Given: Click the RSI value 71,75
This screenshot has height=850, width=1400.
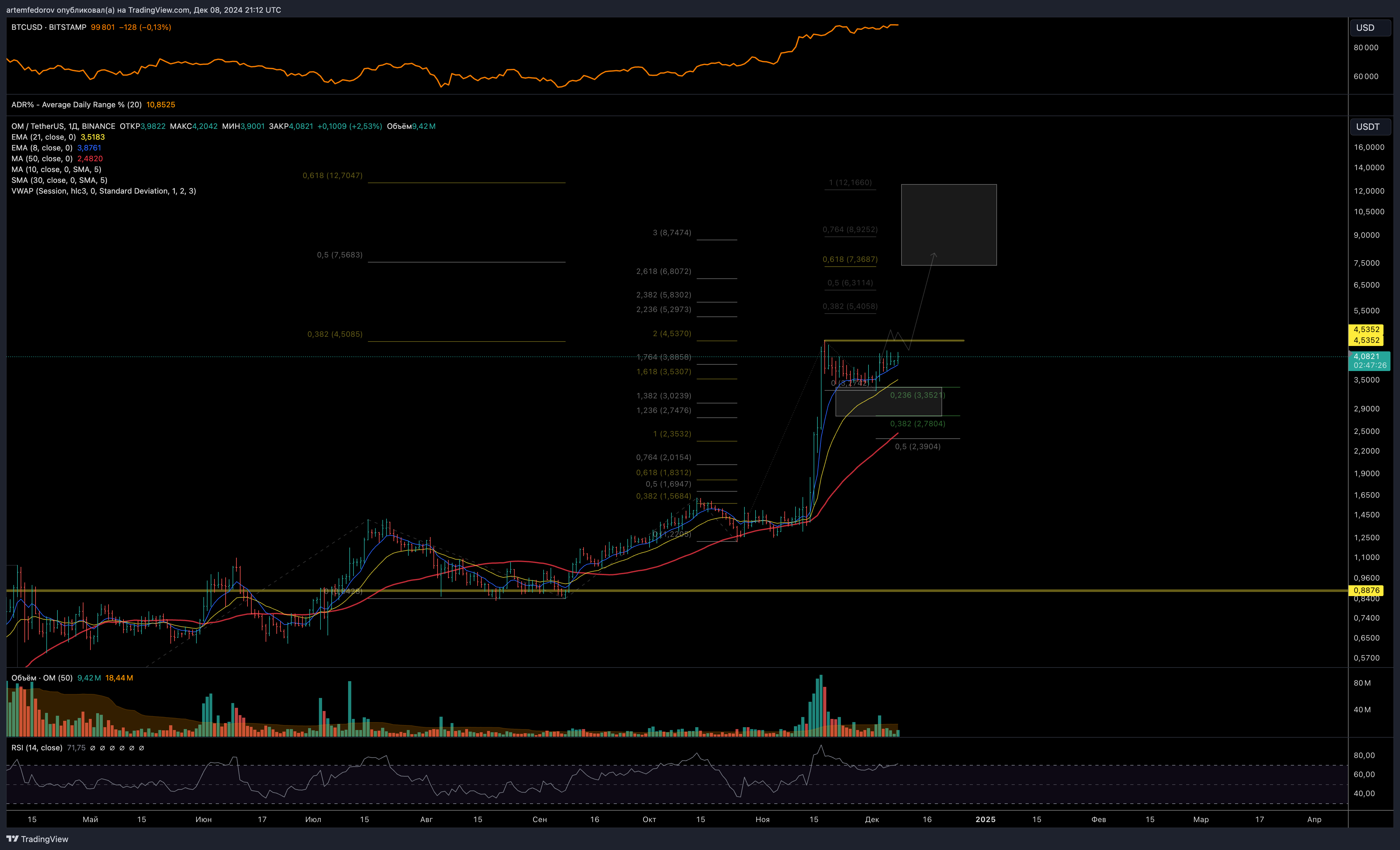Looking at the screenshot, I should click(76, 748).
